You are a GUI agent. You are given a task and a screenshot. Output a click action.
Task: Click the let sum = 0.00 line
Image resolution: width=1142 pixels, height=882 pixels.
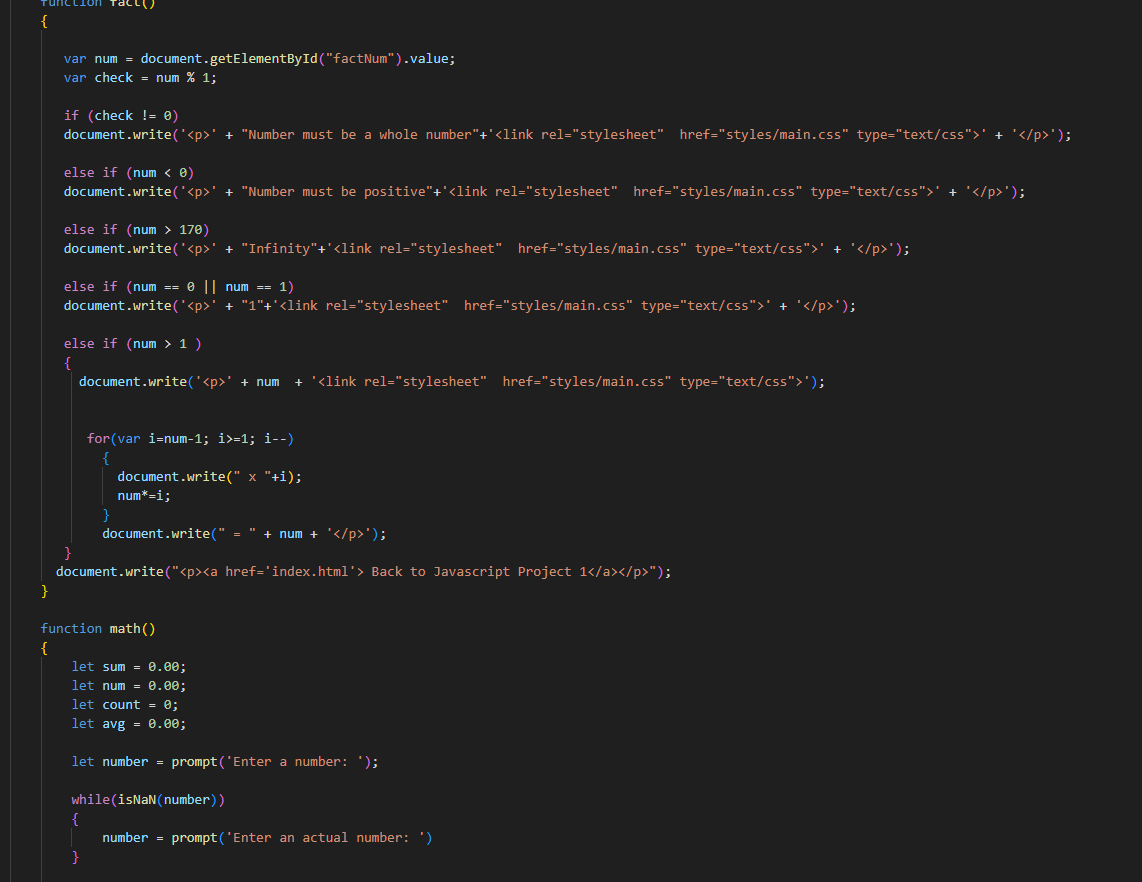click(x=128, y=667)
